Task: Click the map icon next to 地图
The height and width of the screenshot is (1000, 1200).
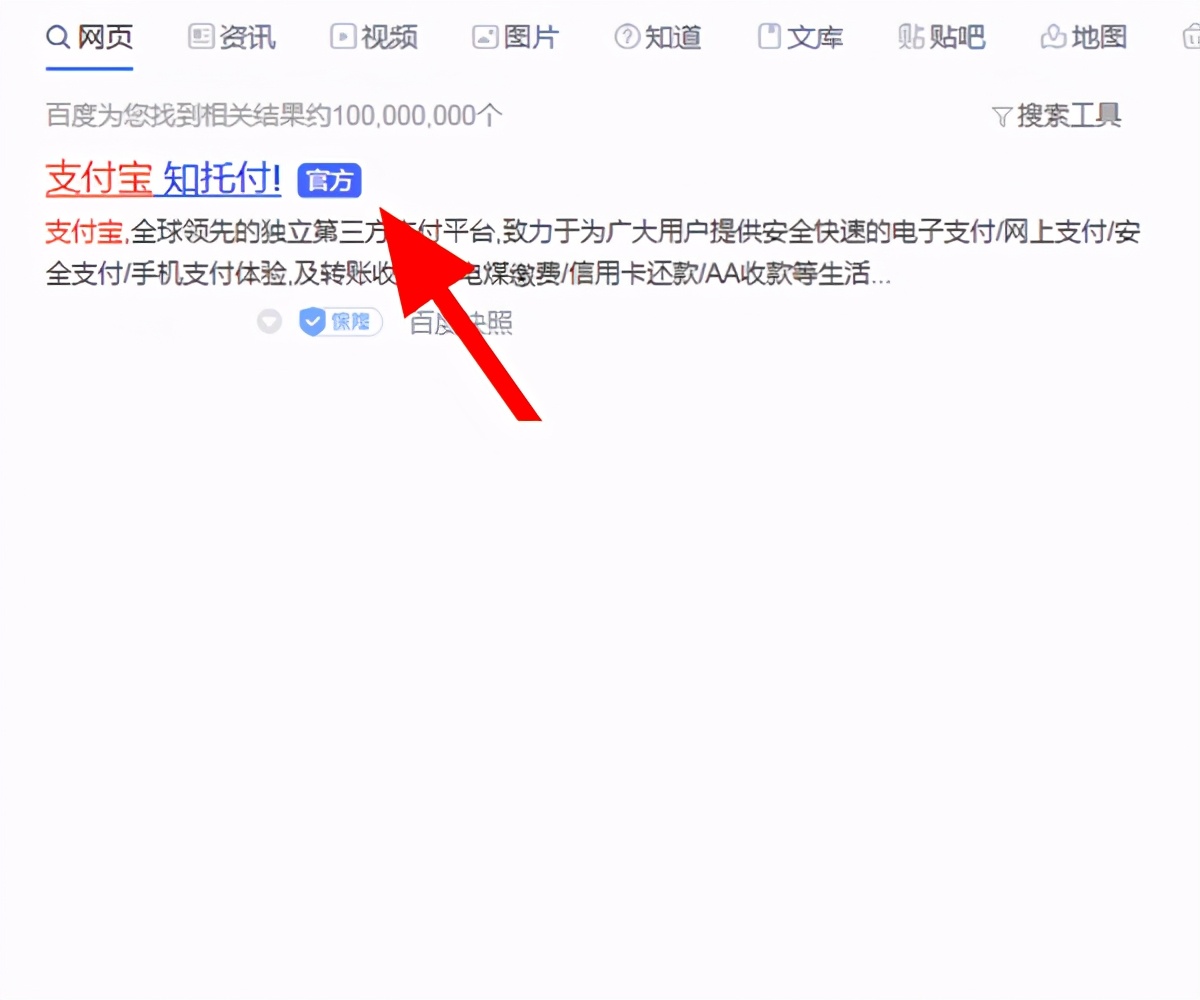Action: [x=1052, y=35]
